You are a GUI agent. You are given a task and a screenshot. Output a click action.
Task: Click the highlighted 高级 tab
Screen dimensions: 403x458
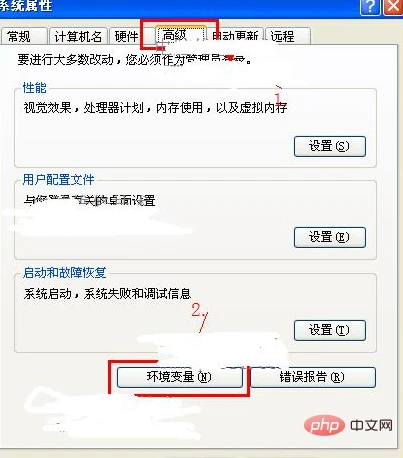coord(181,35)
